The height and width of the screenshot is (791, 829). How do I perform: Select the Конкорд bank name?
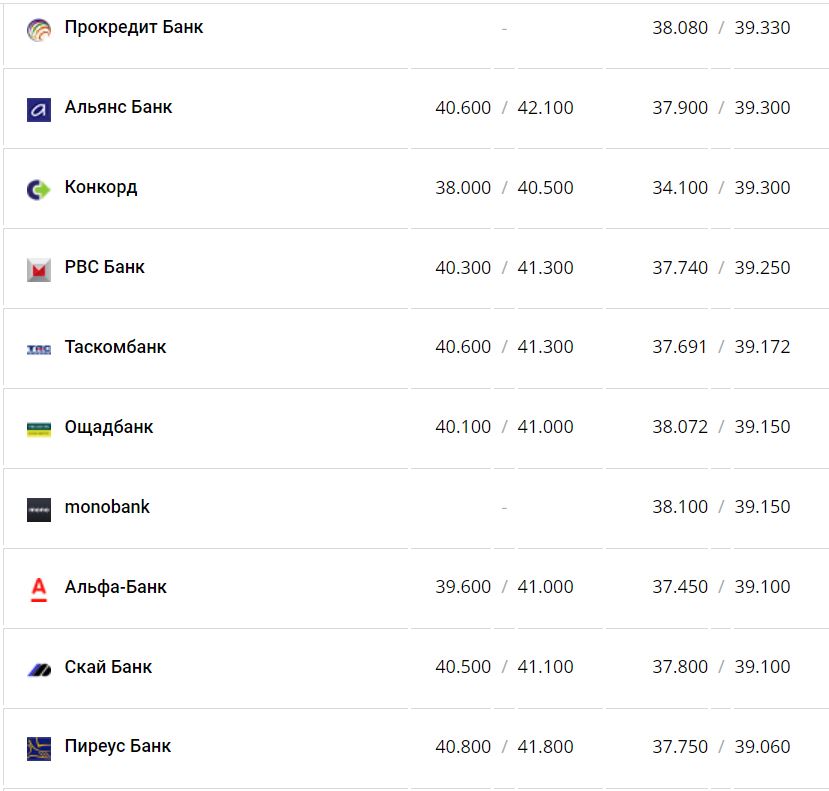click(x=101, y=187)
